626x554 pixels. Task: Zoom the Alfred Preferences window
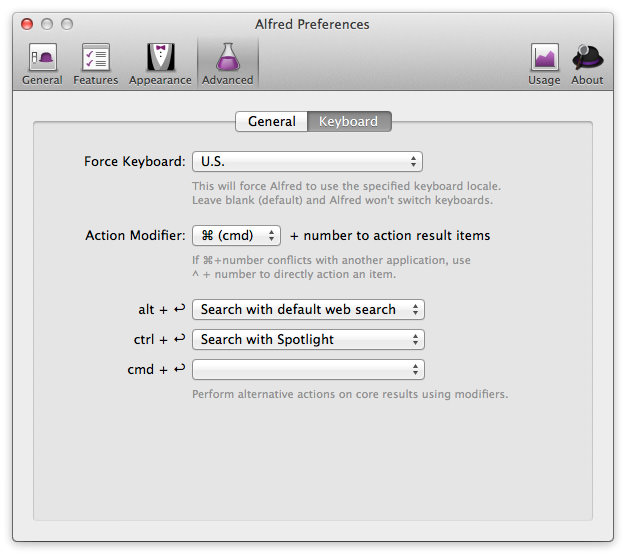[67, 24]
